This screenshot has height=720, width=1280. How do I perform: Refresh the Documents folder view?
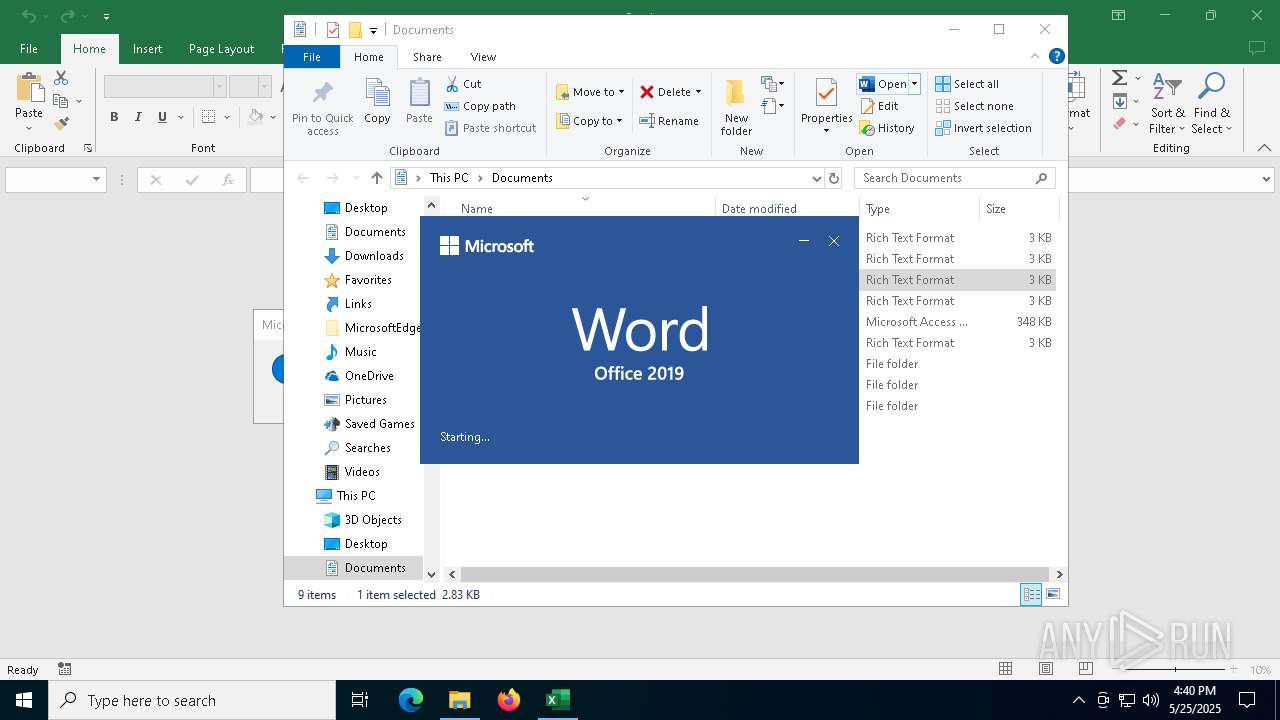click(834, 178)
